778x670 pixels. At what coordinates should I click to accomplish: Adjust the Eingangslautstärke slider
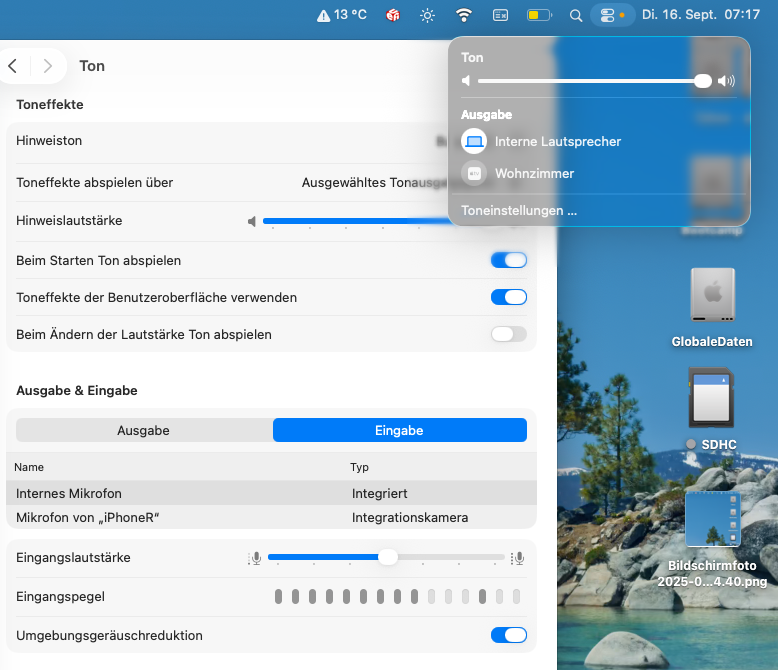(x=386, y=557)
